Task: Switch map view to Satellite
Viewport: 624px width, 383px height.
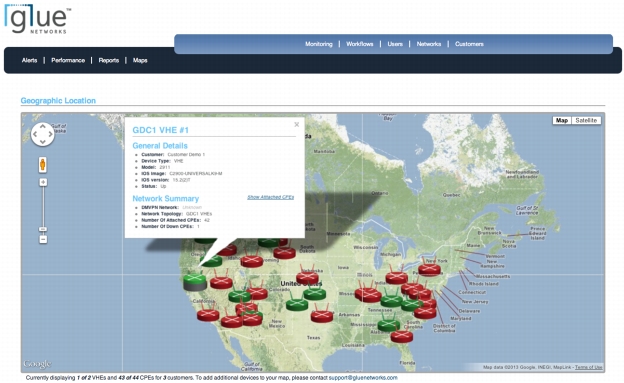Action: click(x=586, y=120)
